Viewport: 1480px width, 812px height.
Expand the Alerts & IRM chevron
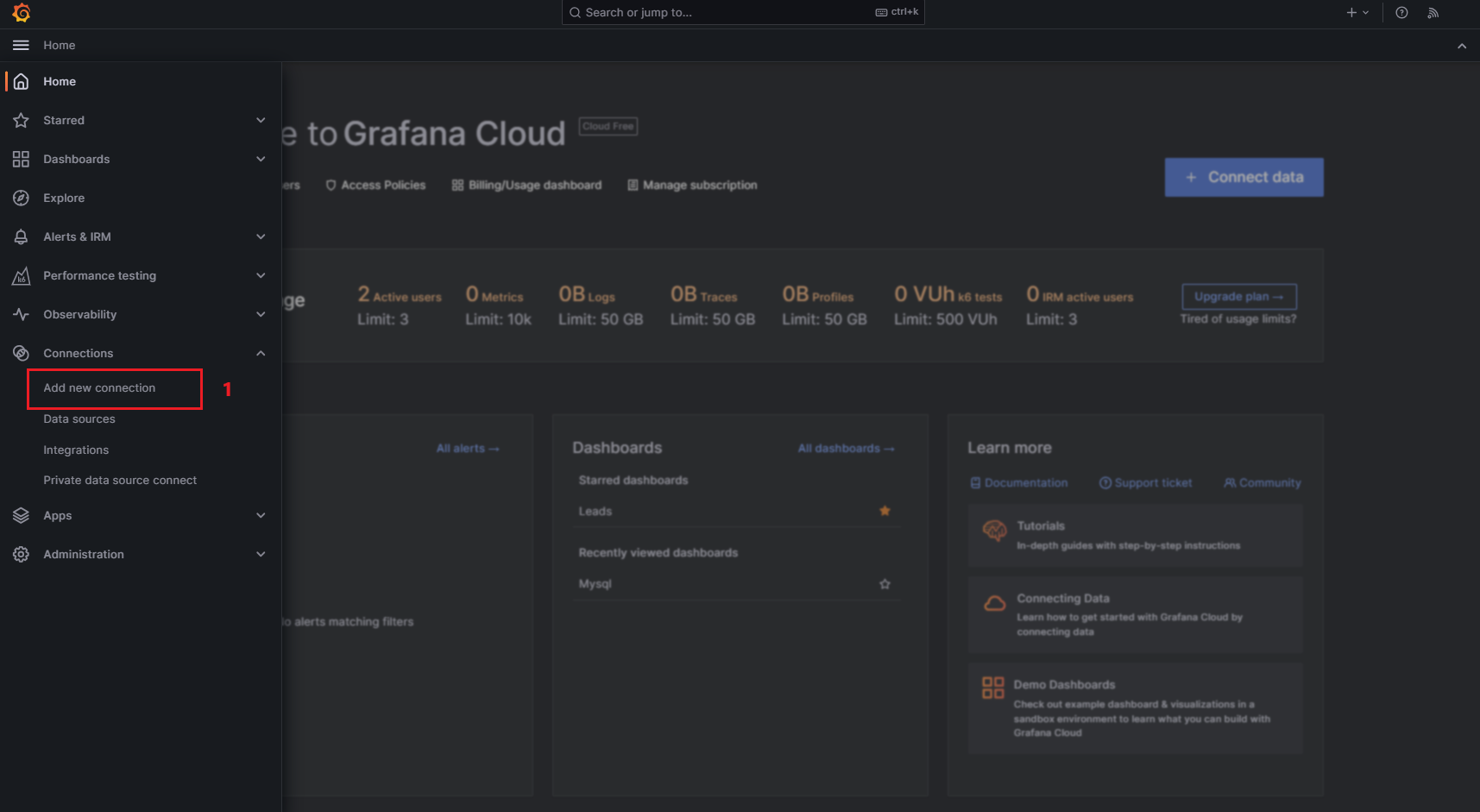click(261, 236)
